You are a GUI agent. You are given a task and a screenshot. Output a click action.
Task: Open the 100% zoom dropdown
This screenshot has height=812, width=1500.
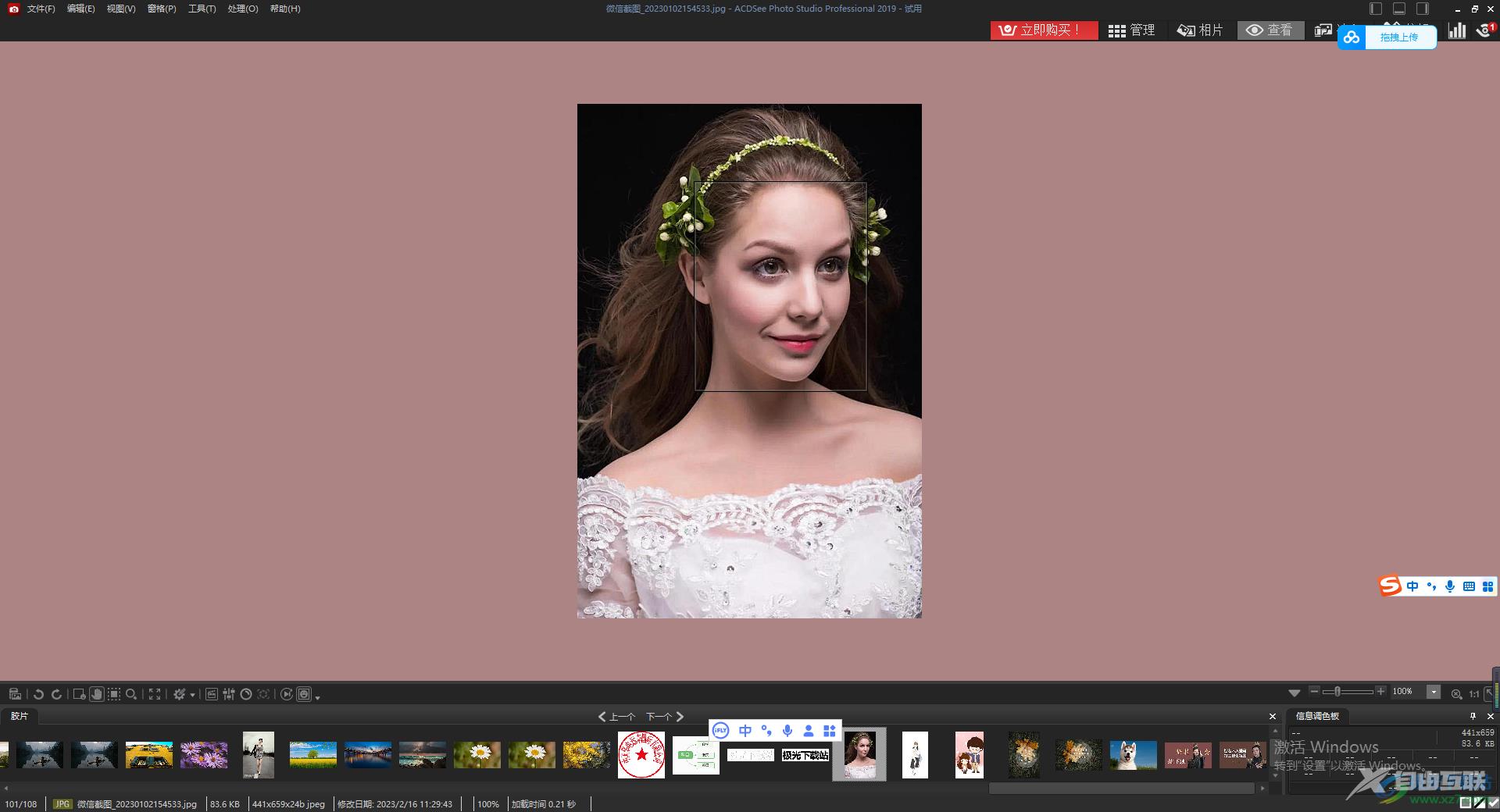[1434, 692]
